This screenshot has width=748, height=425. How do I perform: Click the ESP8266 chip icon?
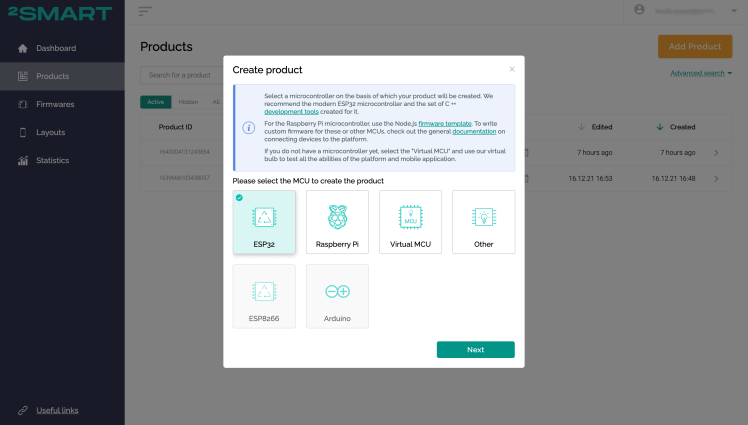(264, 290)
